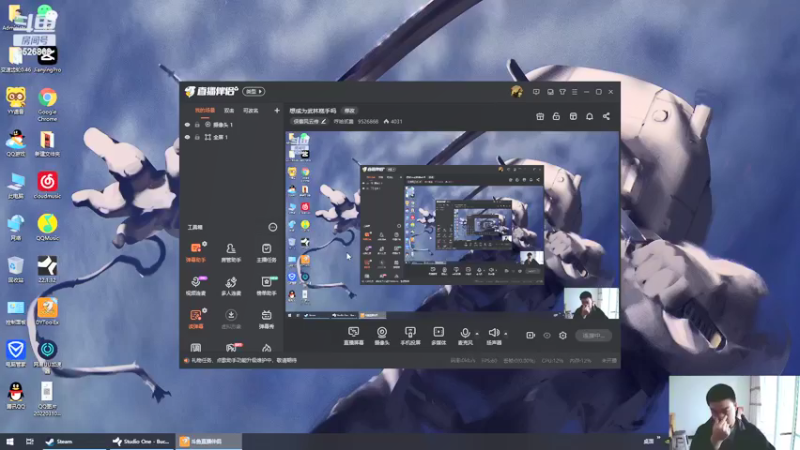This screenshot has height=450, width=800.
Task: Add a new scene with the plus icon
Action: [x=277, y=110]
